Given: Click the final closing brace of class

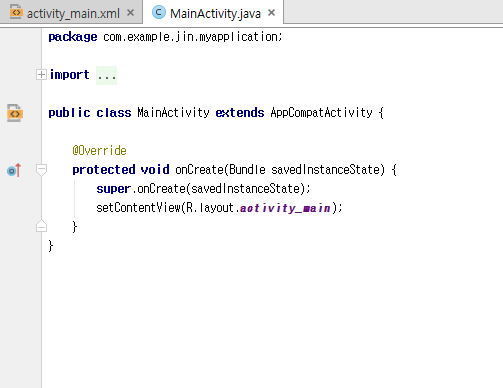Looking at the screenshot, I should (x=51, y=246).
